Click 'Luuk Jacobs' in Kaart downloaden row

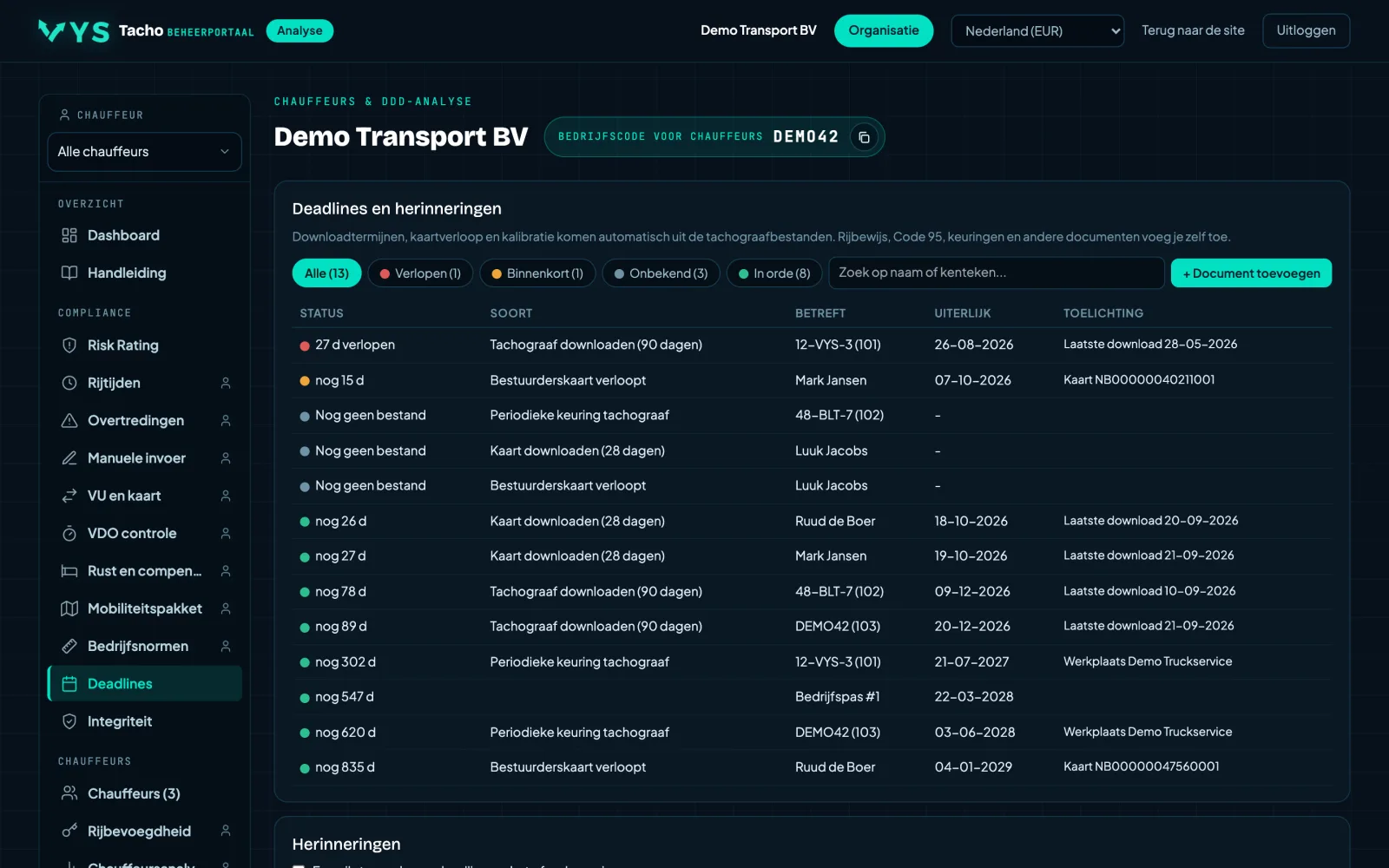832,450
